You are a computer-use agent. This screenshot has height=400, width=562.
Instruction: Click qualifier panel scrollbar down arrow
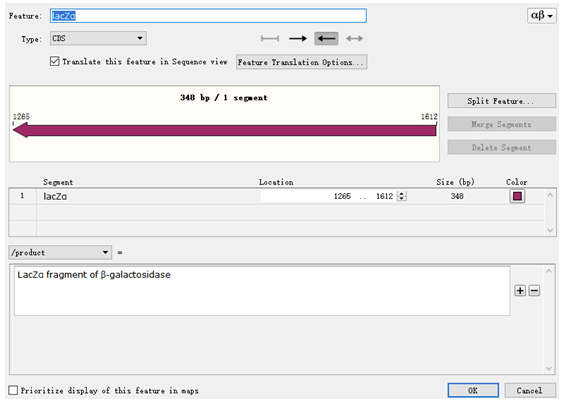549,368
